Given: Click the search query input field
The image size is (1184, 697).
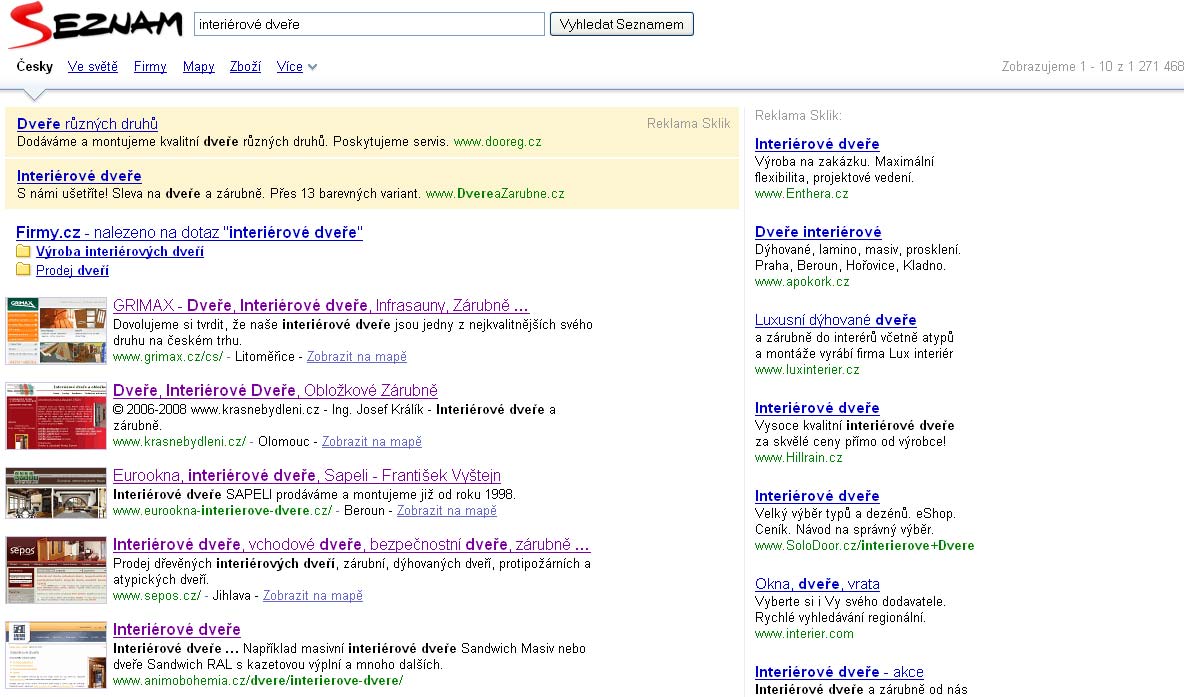Looking at the screenshot, I should click(369, 24).
